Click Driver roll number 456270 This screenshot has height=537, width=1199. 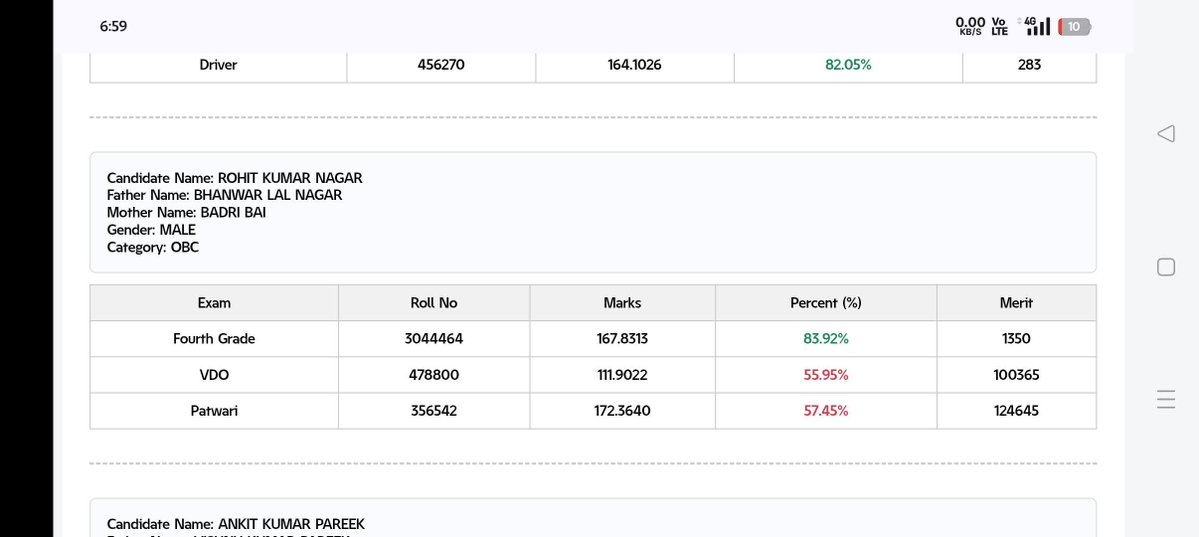point(441,65)
